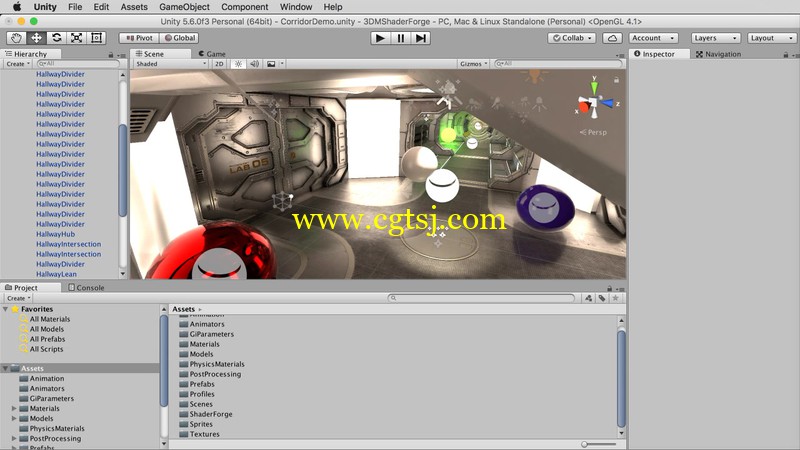The width and height of the screenshot is (800, 450).
Task: Click the Project search field
Action: click(x=481, y=298)
